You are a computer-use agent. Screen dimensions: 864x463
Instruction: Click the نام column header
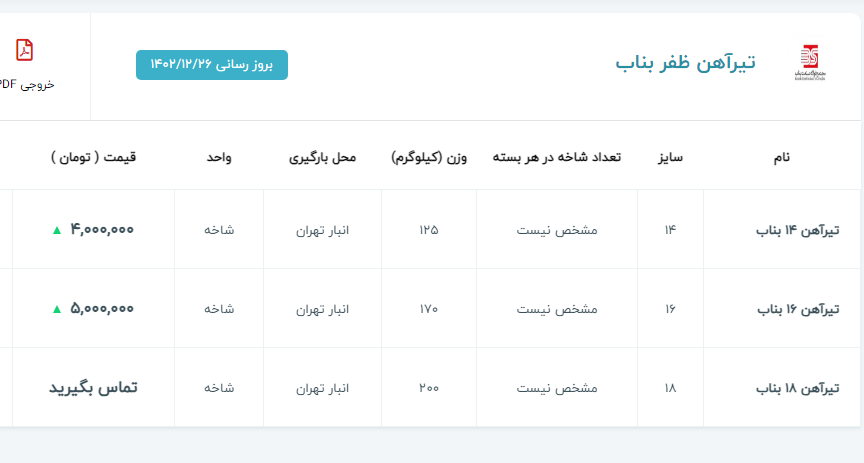click(x=782, y=158)
